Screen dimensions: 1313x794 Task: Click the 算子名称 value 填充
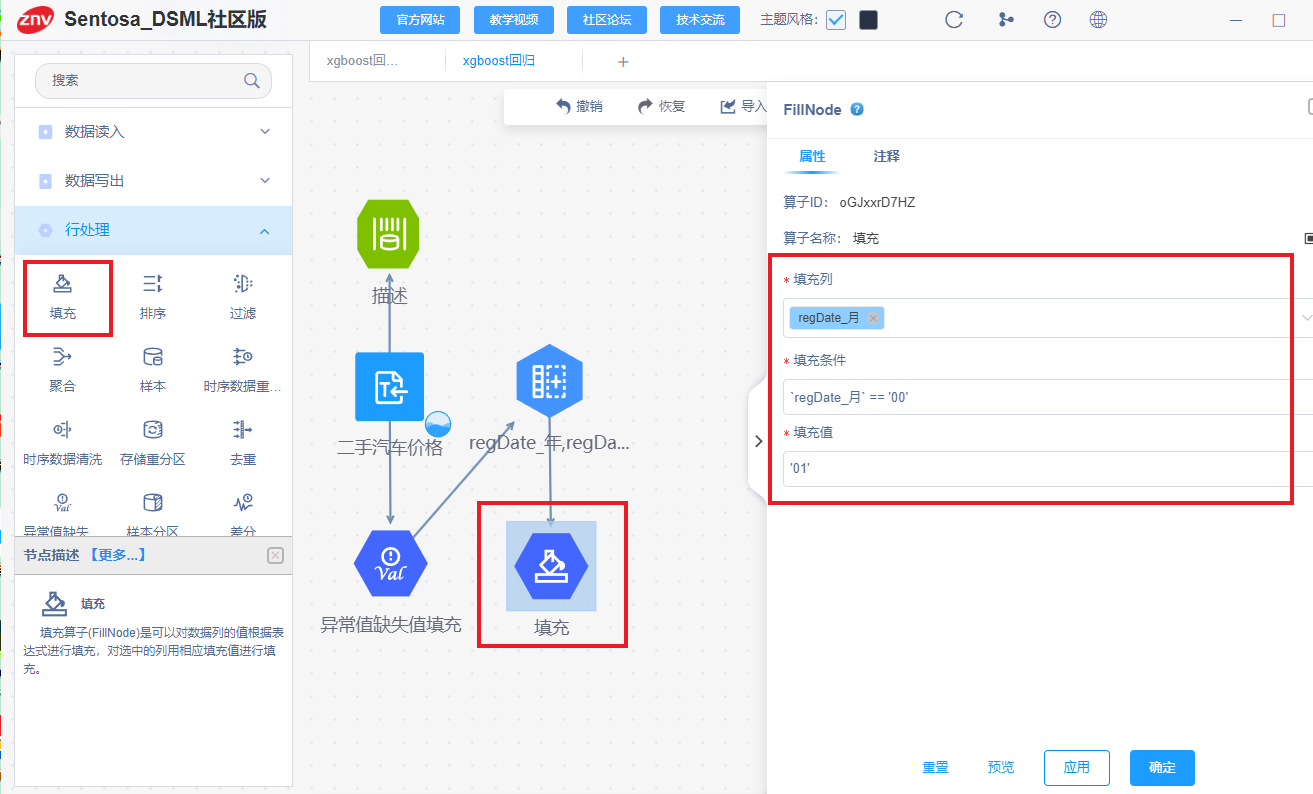(x=866, y=239)
